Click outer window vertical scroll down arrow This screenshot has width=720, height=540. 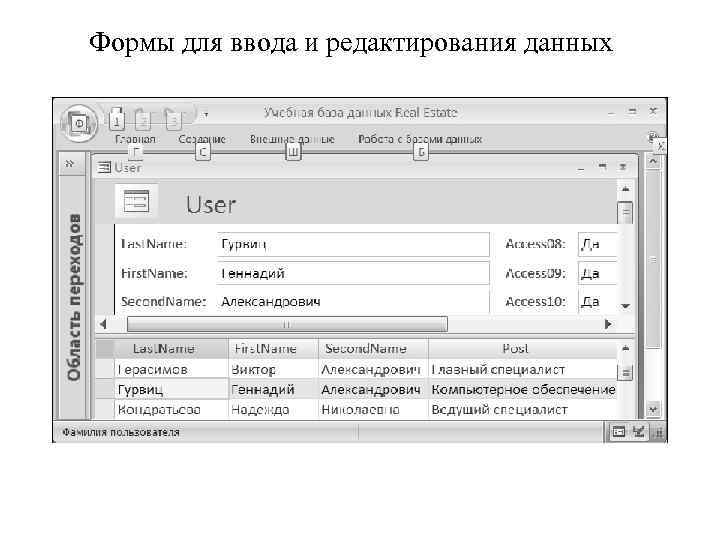pos(653,409)
